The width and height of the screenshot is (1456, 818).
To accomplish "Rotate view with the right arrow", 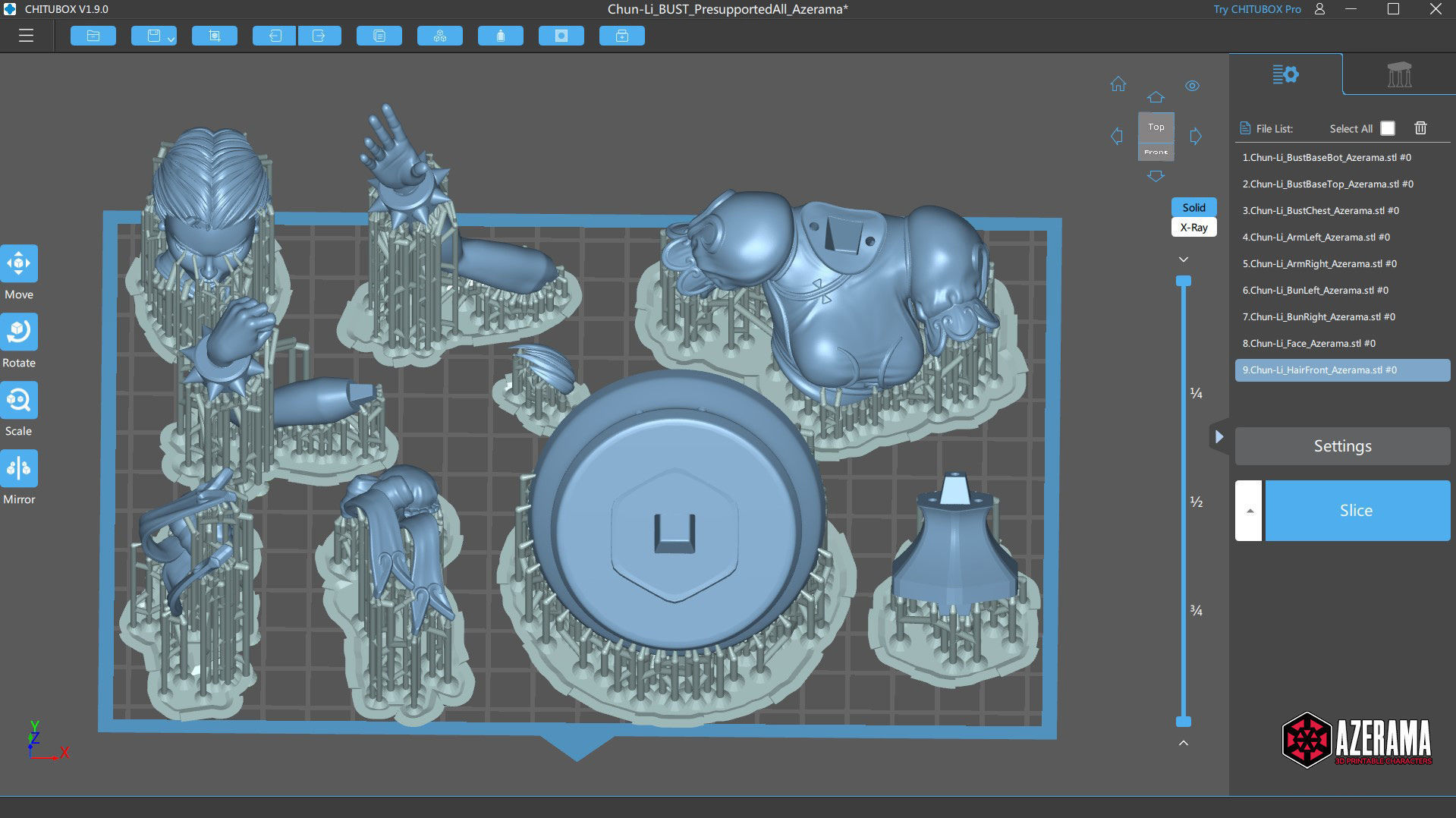I will tap(1196, 137).
